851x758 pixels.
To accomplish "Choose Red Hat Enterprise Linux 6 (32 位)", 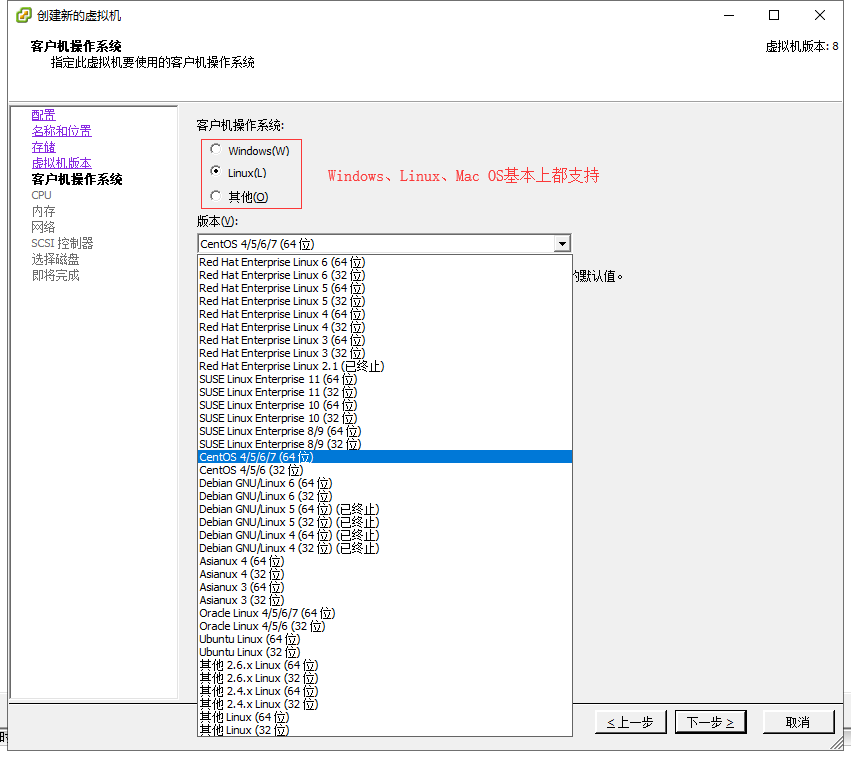I will tap(385, 275).
